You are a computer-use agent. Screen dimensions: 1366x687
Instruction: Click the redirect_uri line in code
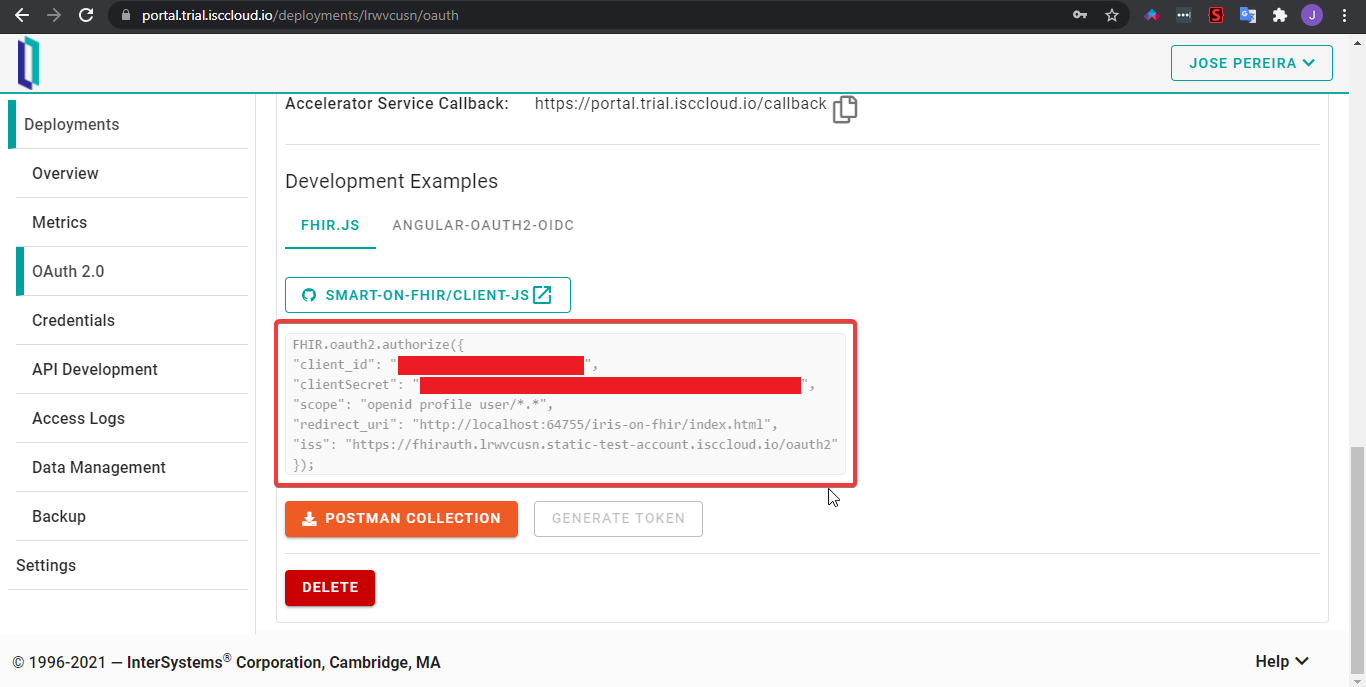[535, 424]
